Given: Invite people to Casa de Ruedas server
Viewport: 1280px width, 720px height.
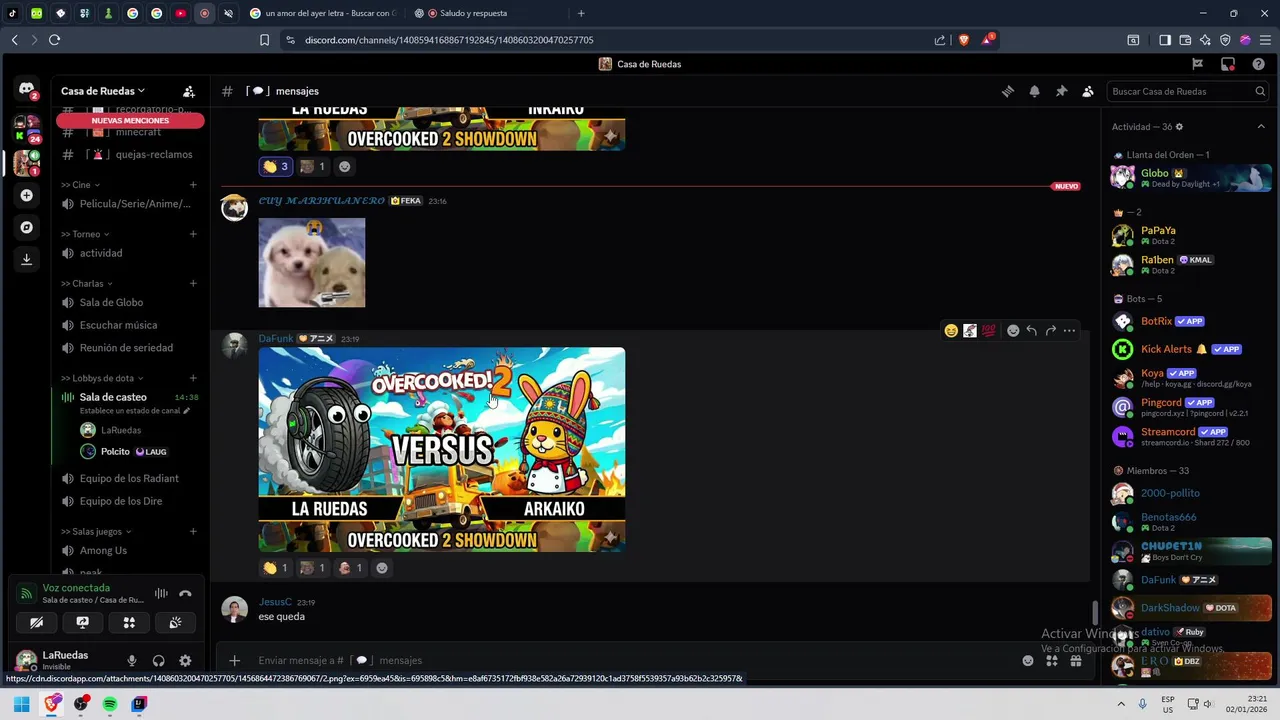Looking at the screenshot, I should pos(189,91).
